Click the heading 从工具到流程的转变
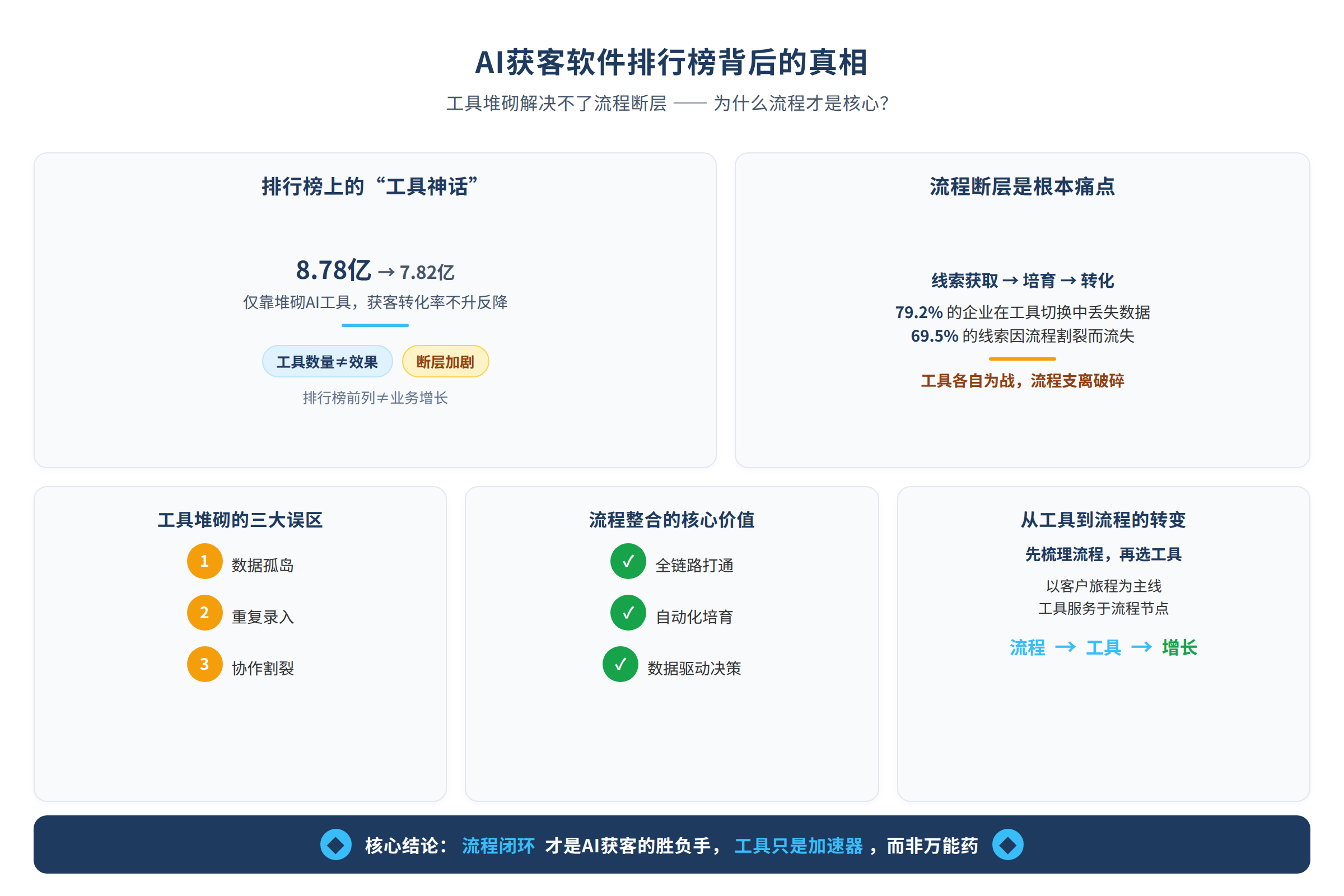Image resolution: width=1344 pixels, height=896 pixels. pos(1103,520)
